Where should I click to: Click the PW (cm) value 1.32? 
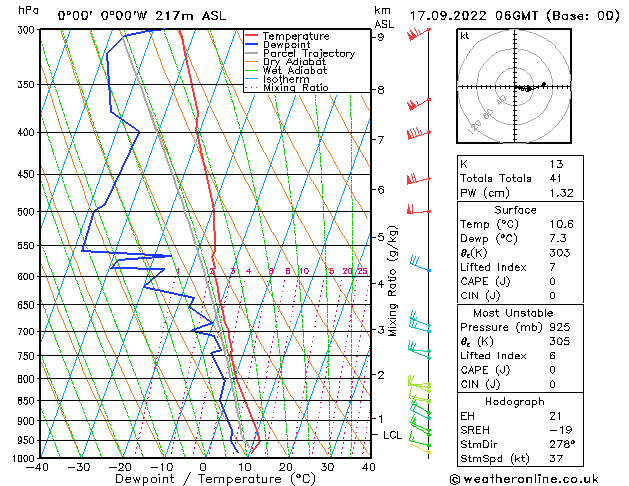pos(561,193)
